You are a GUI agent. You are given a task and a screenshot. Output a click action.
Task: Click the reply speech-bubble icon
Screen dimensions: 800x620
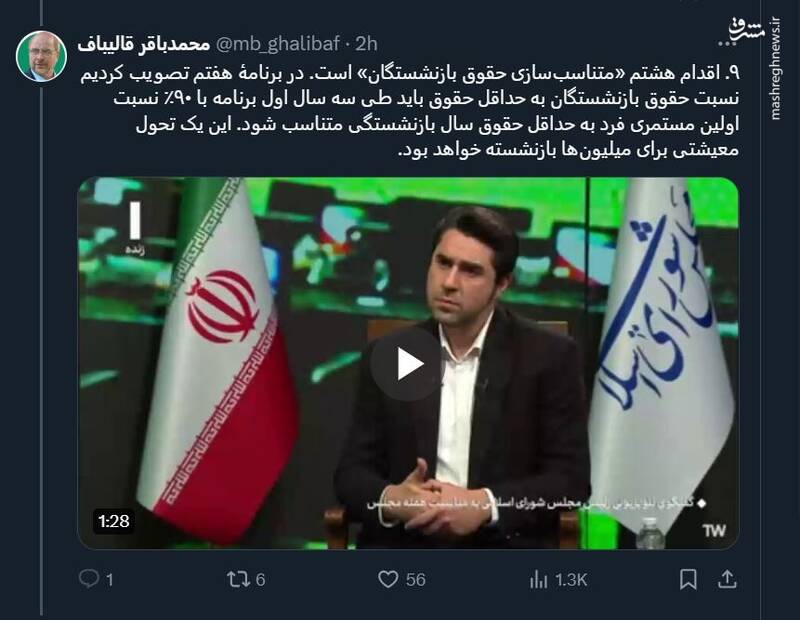point(89,579)
